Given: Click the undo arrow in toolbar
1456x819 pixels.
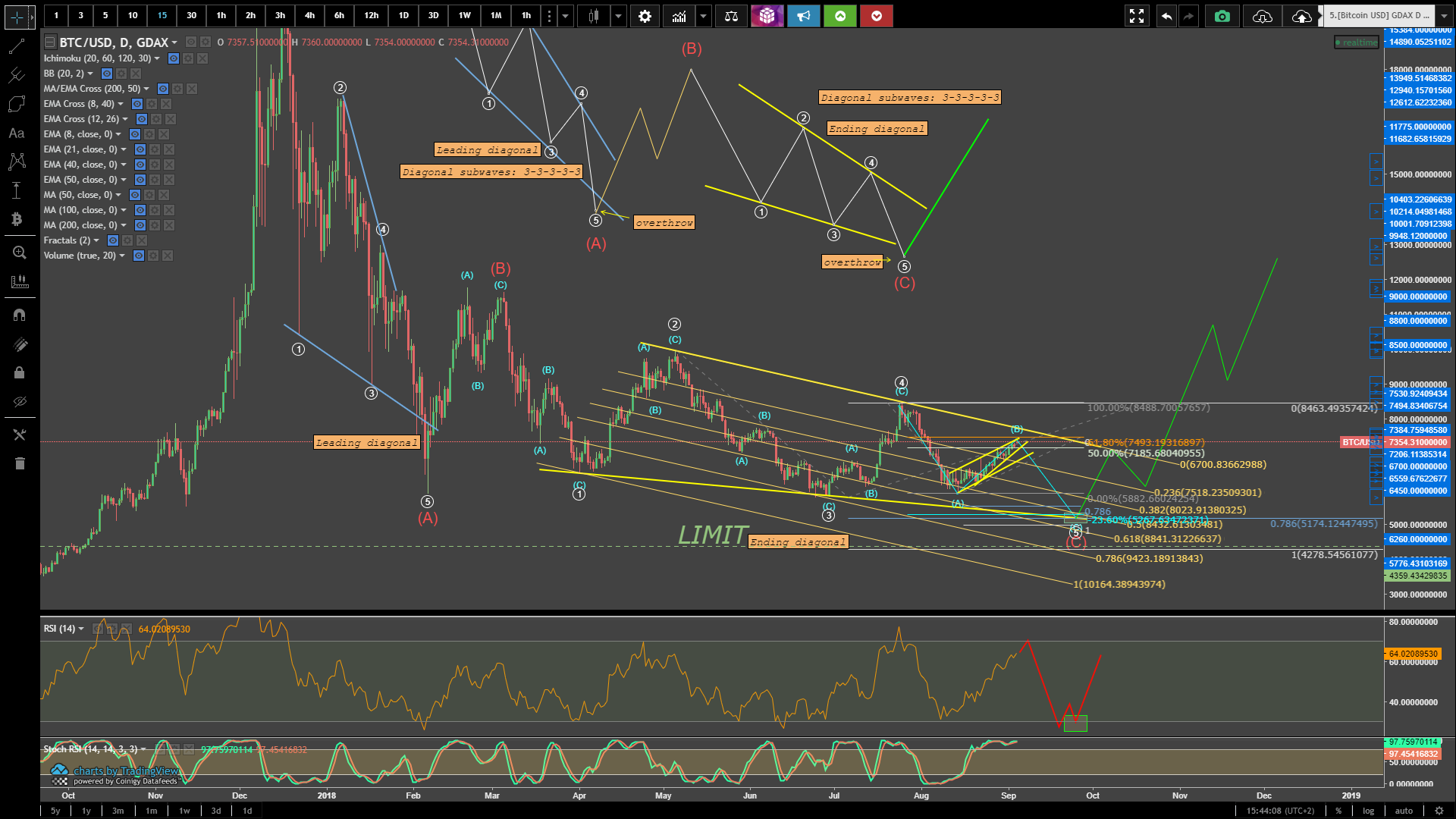Looking at the screenshot, I should pos(1166,16).
